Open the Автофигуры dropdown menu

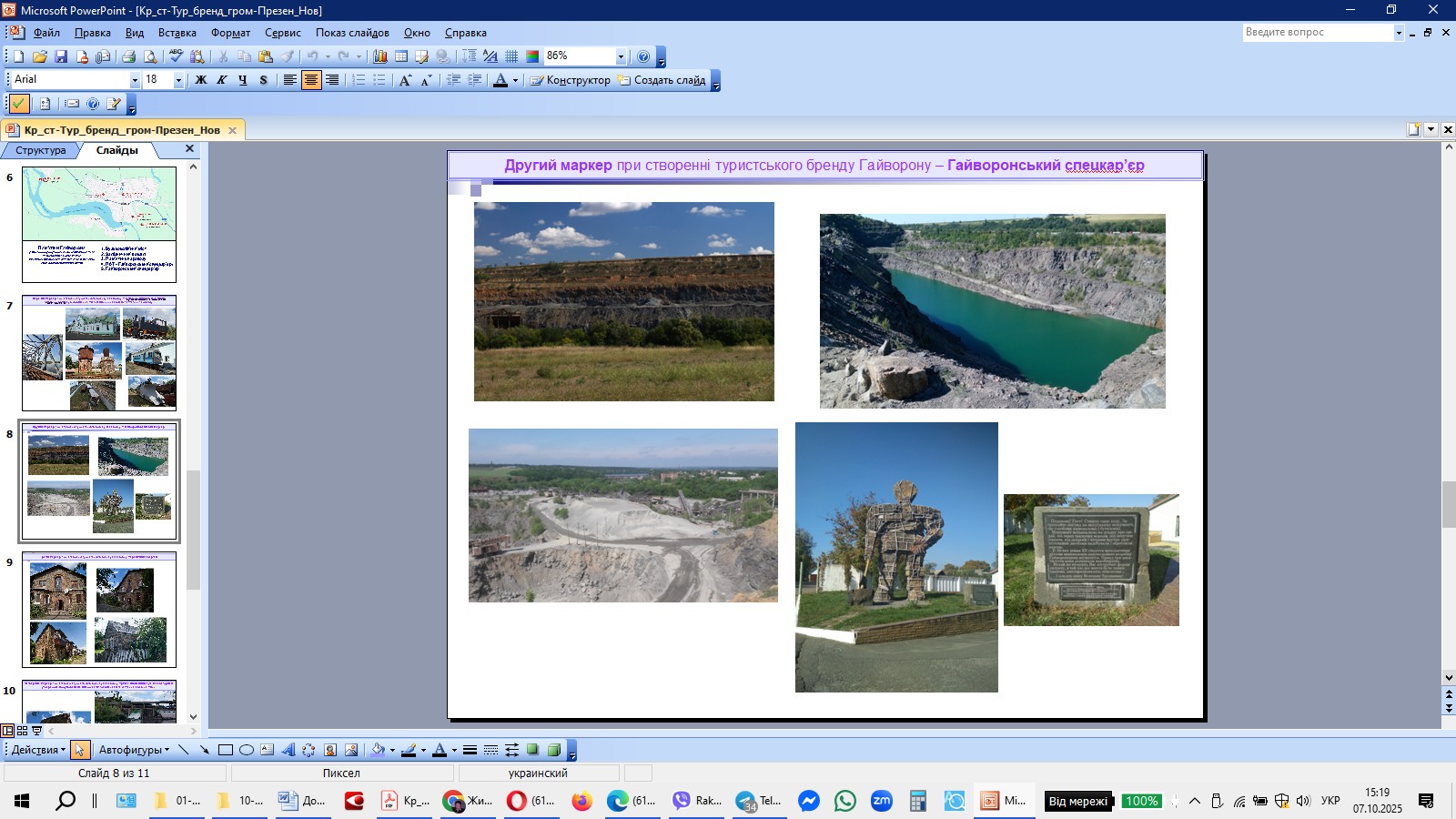[x=134, y=750]
